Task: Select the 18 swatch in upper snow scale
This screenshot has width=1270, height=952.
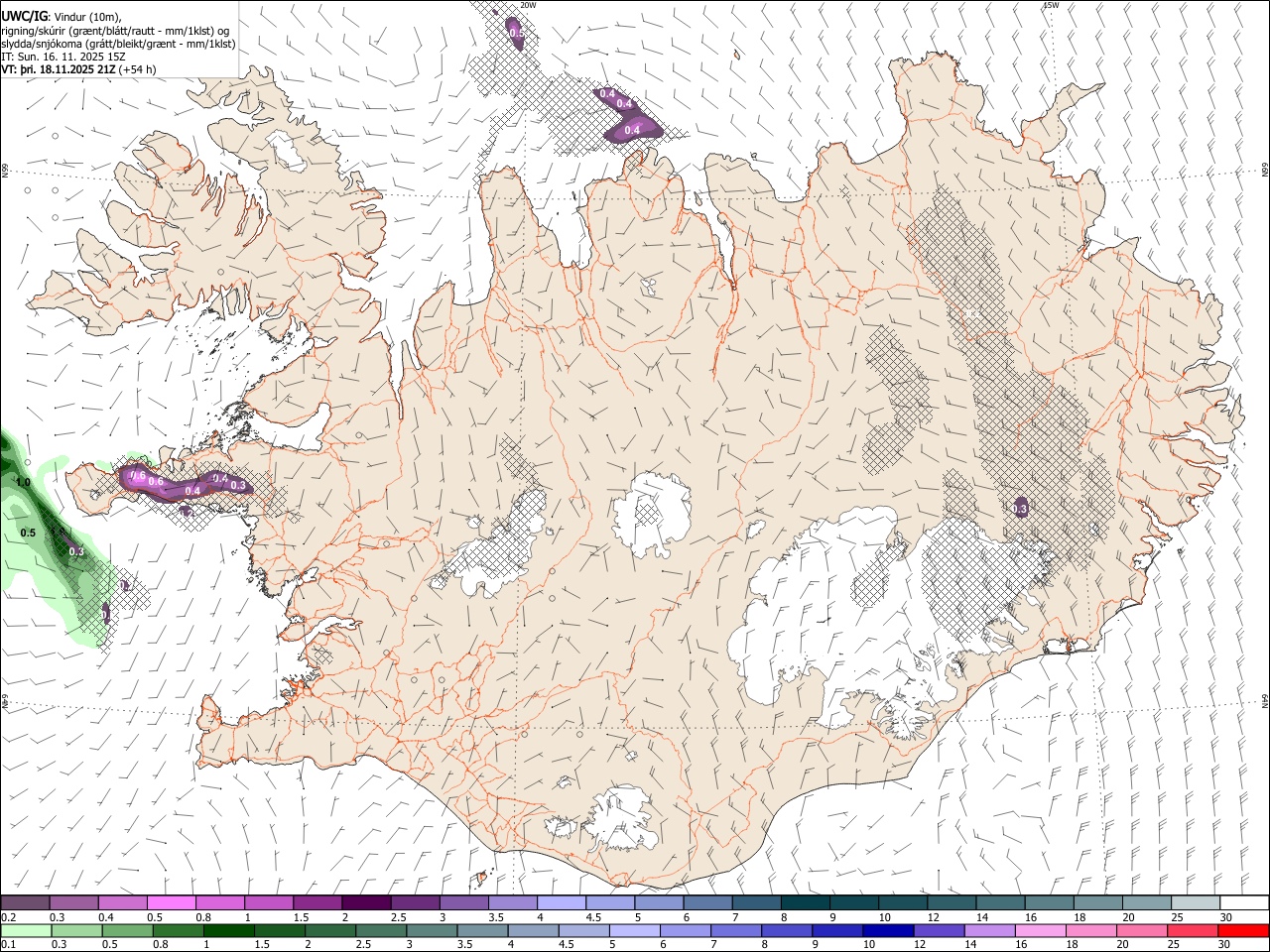Action: click(1099, 902)
